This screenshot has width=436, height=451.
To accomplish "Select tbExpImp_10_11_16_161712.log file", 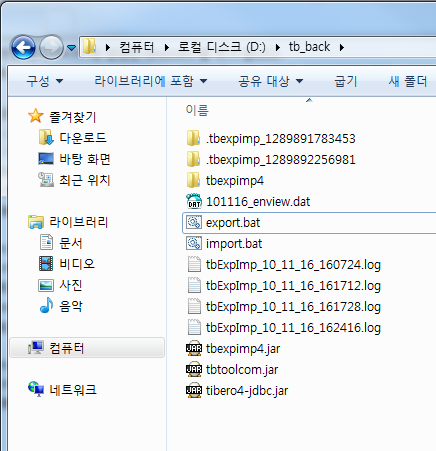I will point(293,286).
